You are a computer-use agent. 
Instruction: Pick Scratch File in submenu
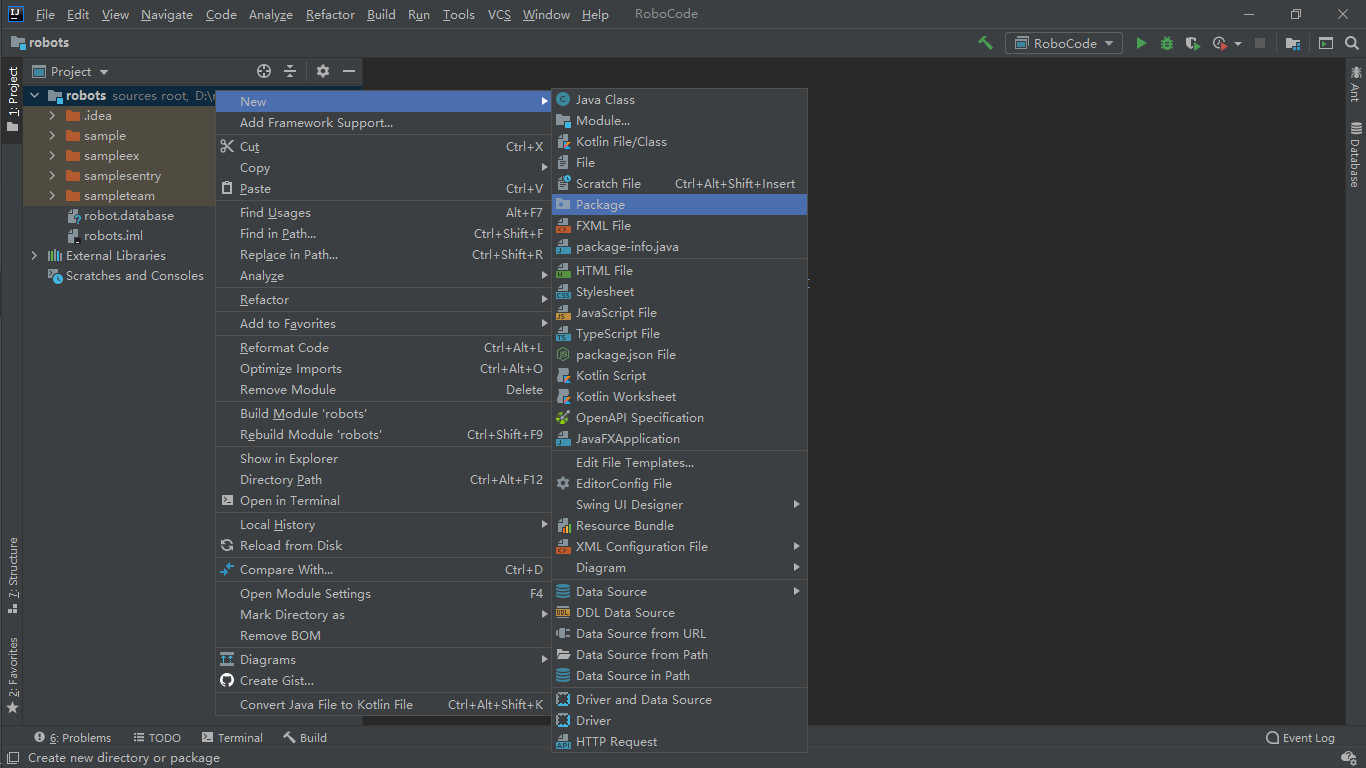[679, 184]
